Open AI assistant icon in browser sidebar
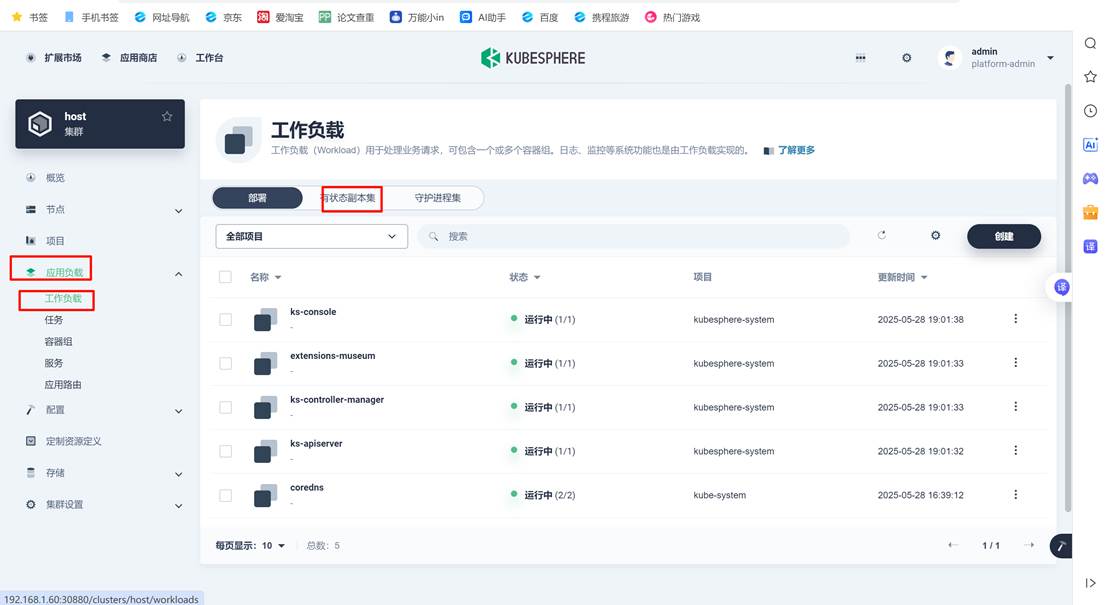 [1091, 144]
